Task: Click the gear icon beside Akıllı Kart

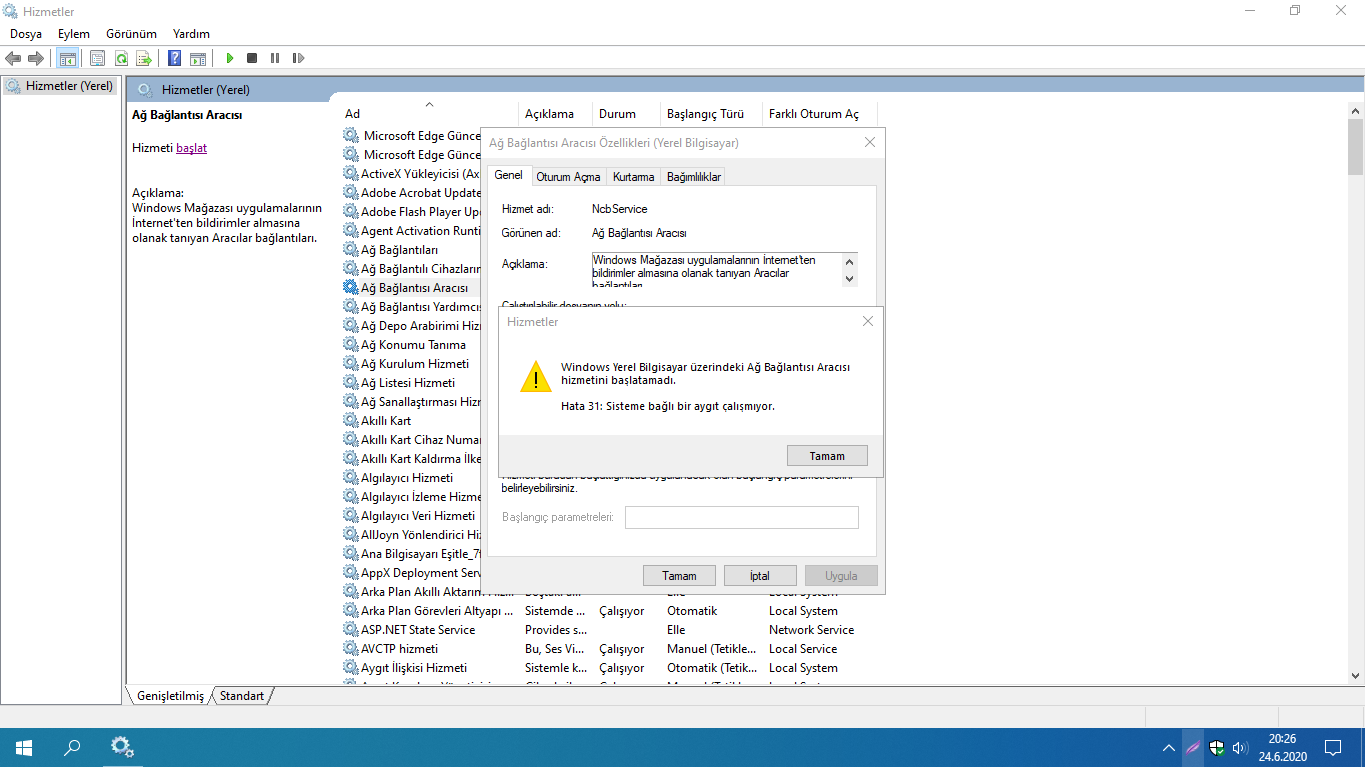Action: coord(351,420)
